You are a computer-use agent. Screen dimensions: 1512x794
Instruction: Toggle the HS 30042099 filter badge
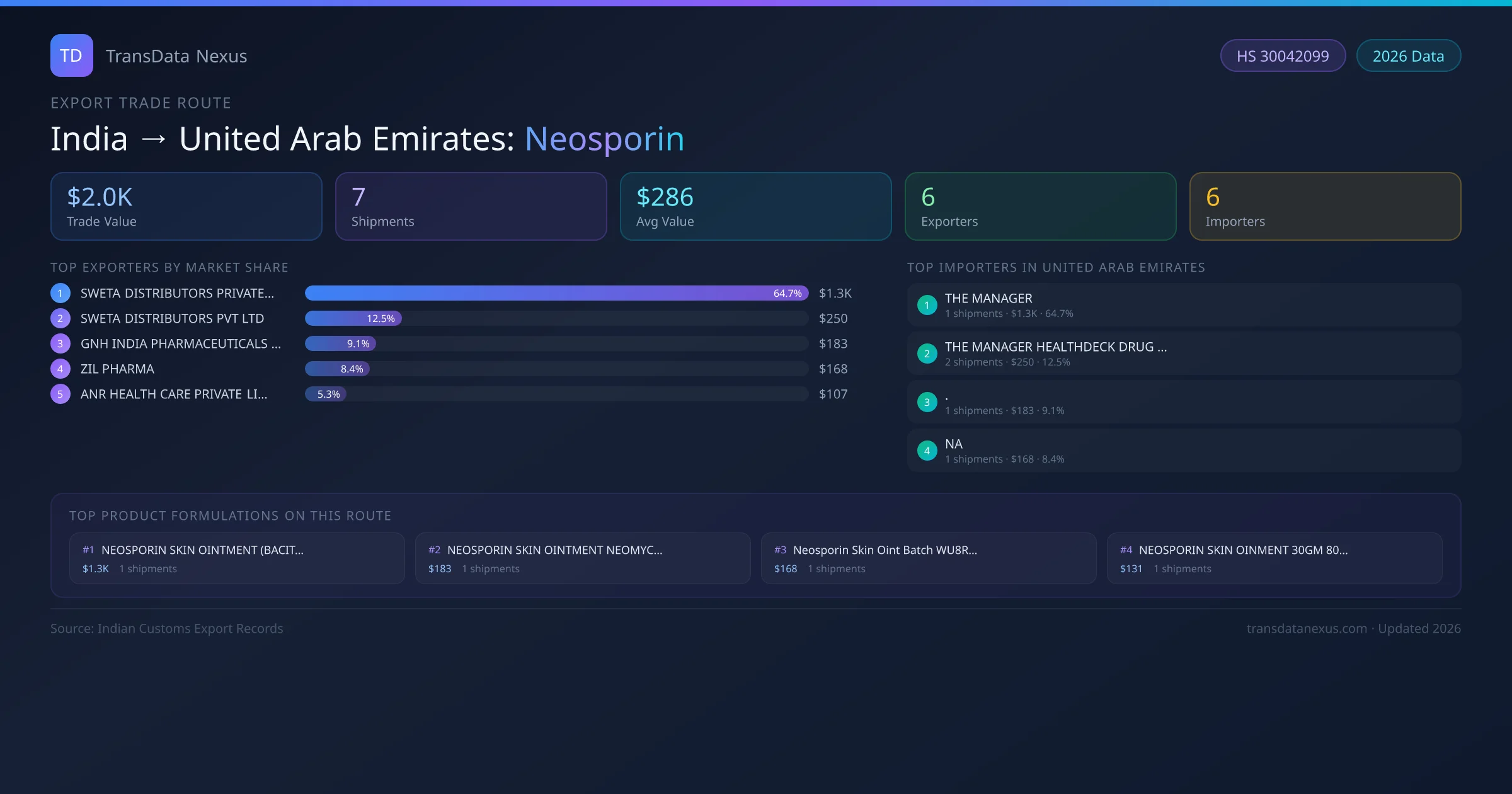1283,55
